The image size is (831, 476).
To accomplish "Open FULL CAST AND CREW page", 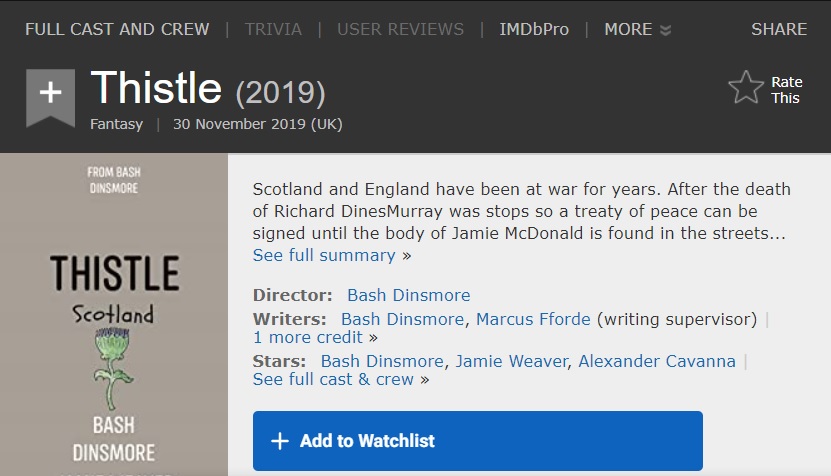I will (x=117, y=29).
